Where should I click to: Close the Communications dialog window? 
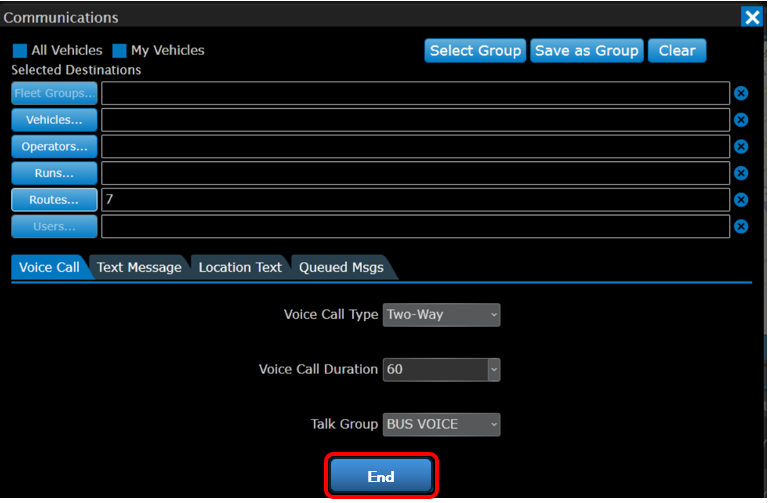tap(752, 17)
